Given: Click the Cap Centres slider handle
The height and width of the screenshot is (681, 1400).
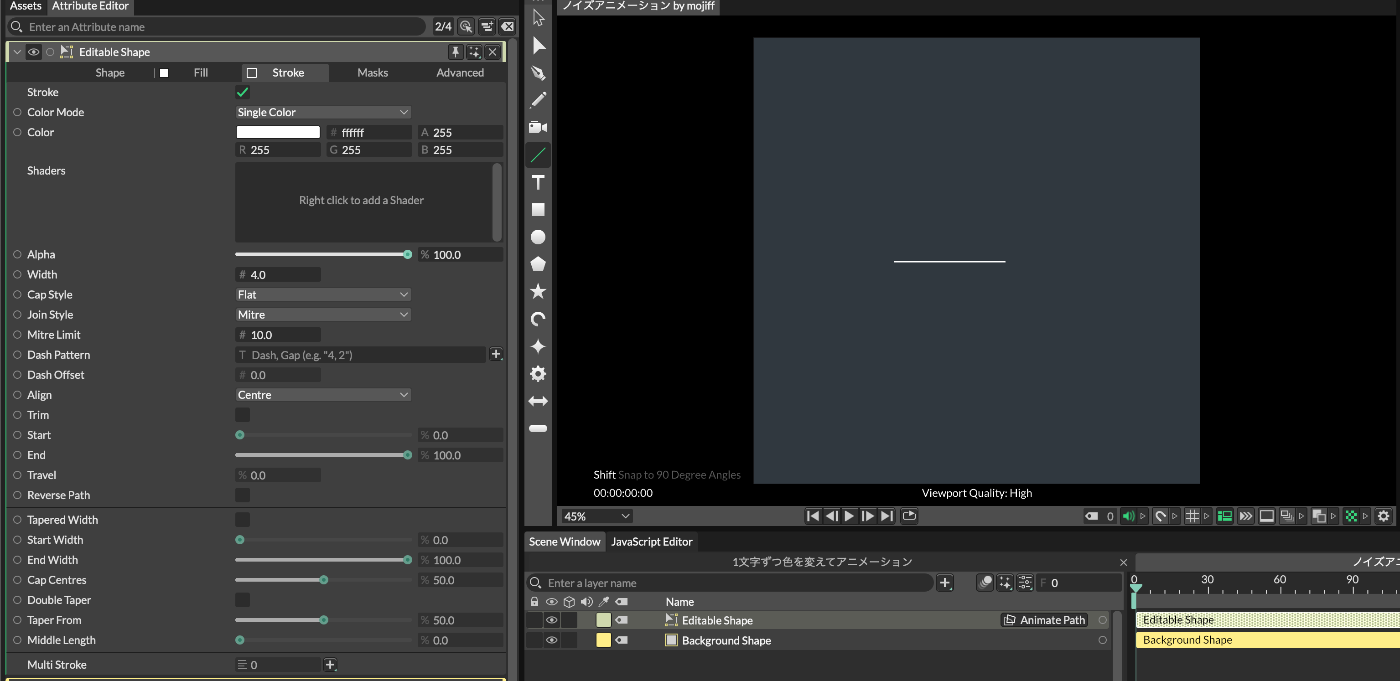Looking at the screenshot, I should 323,580.
